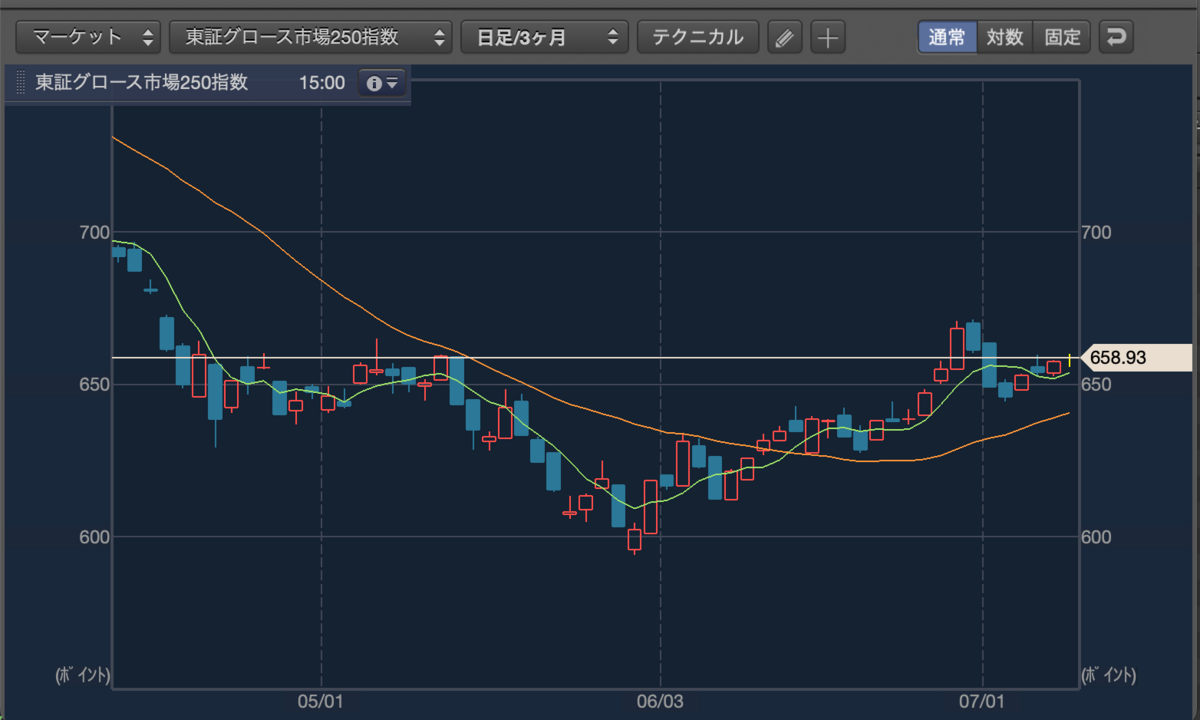Open the マーケット category dropdown
Viewport: 1200px width, 720px height.
coord(89,38)
